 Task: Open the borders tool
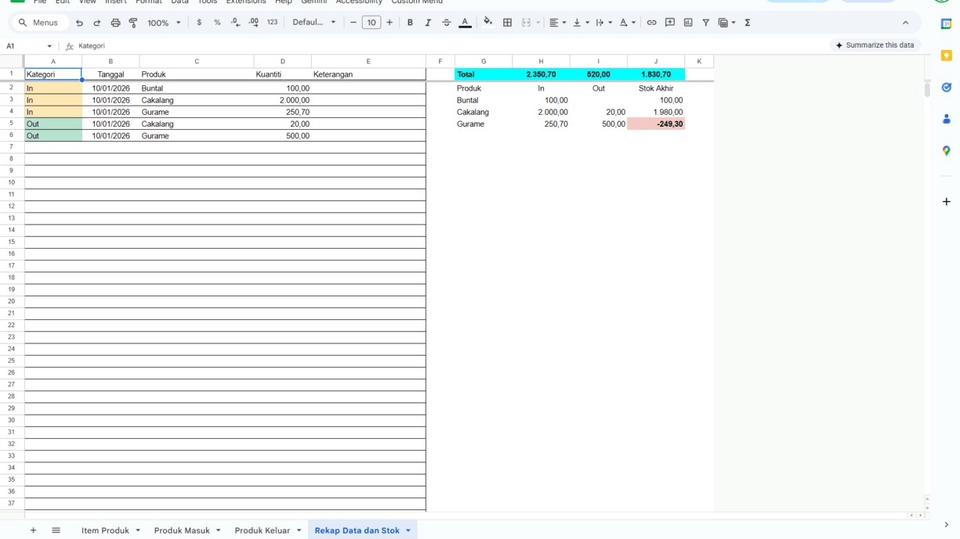coord(507,23)
